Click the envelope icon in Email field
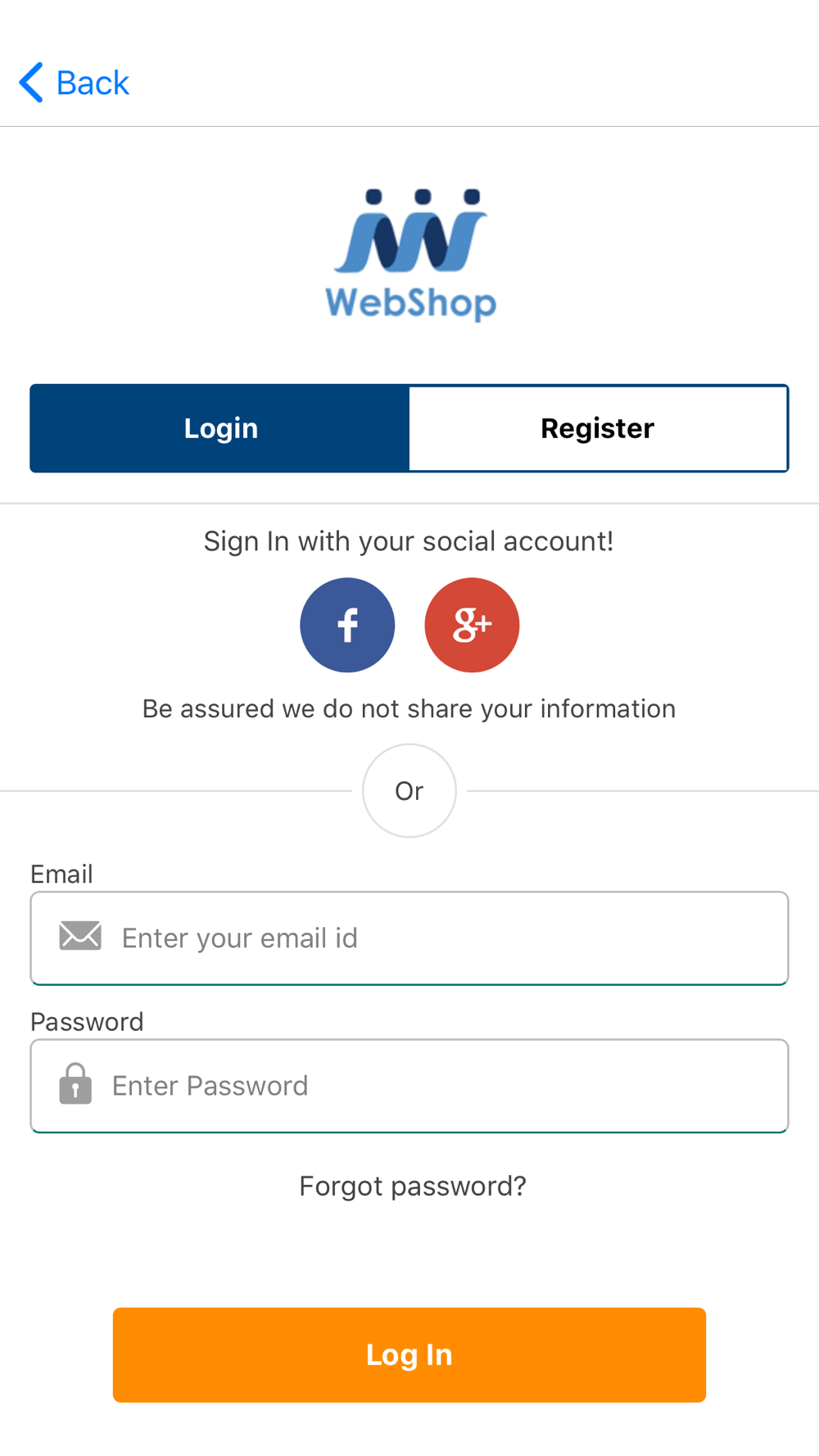The height and width of the screenshot is (1456, 819). (x=80, y=936)
